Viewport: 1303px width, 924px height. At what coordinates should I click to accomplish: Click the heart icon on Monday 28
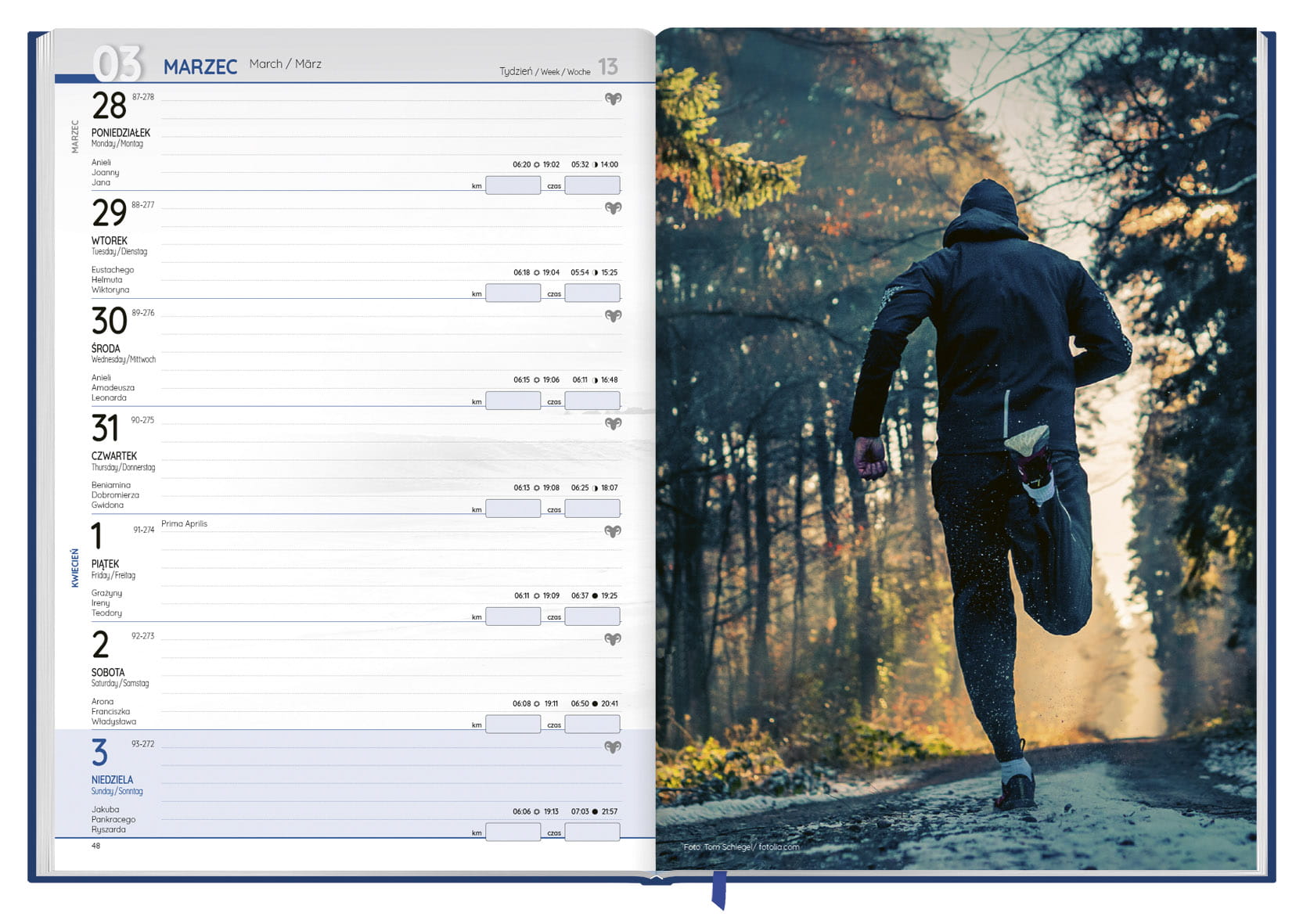click(x=613, y=99)
